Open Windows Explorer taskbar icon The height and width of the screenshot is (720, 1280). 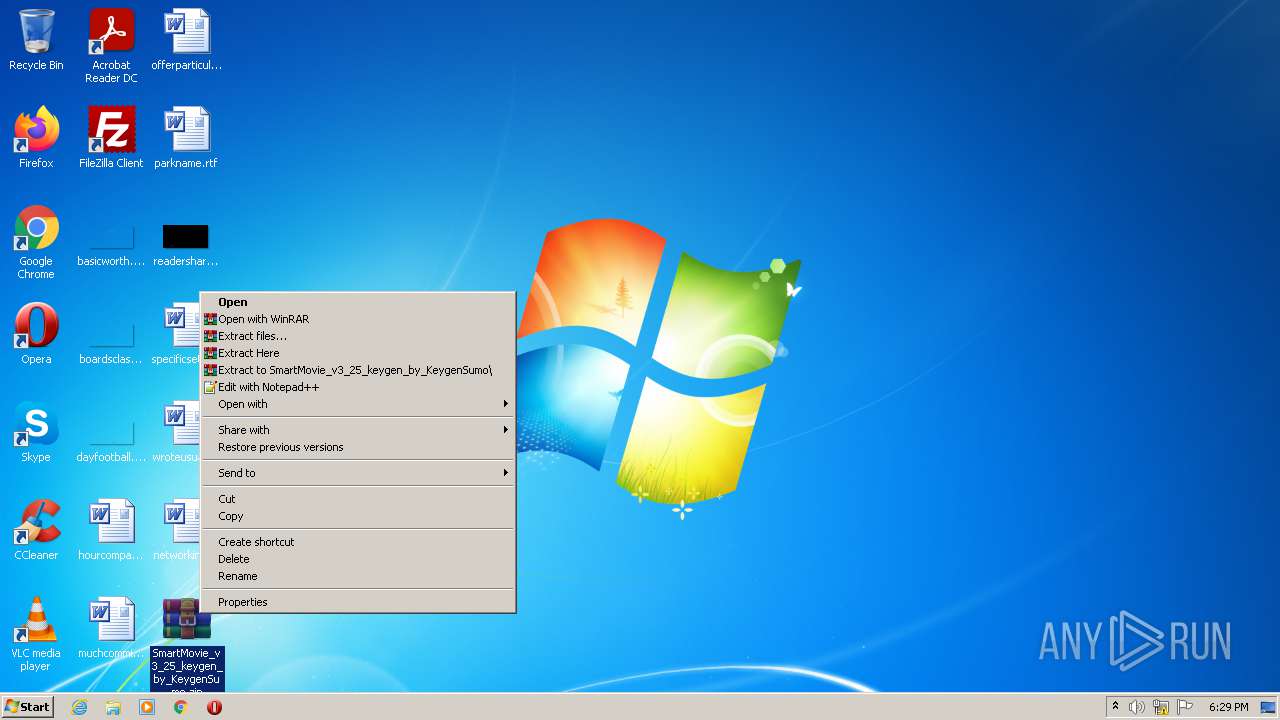[x=113, y=707]
